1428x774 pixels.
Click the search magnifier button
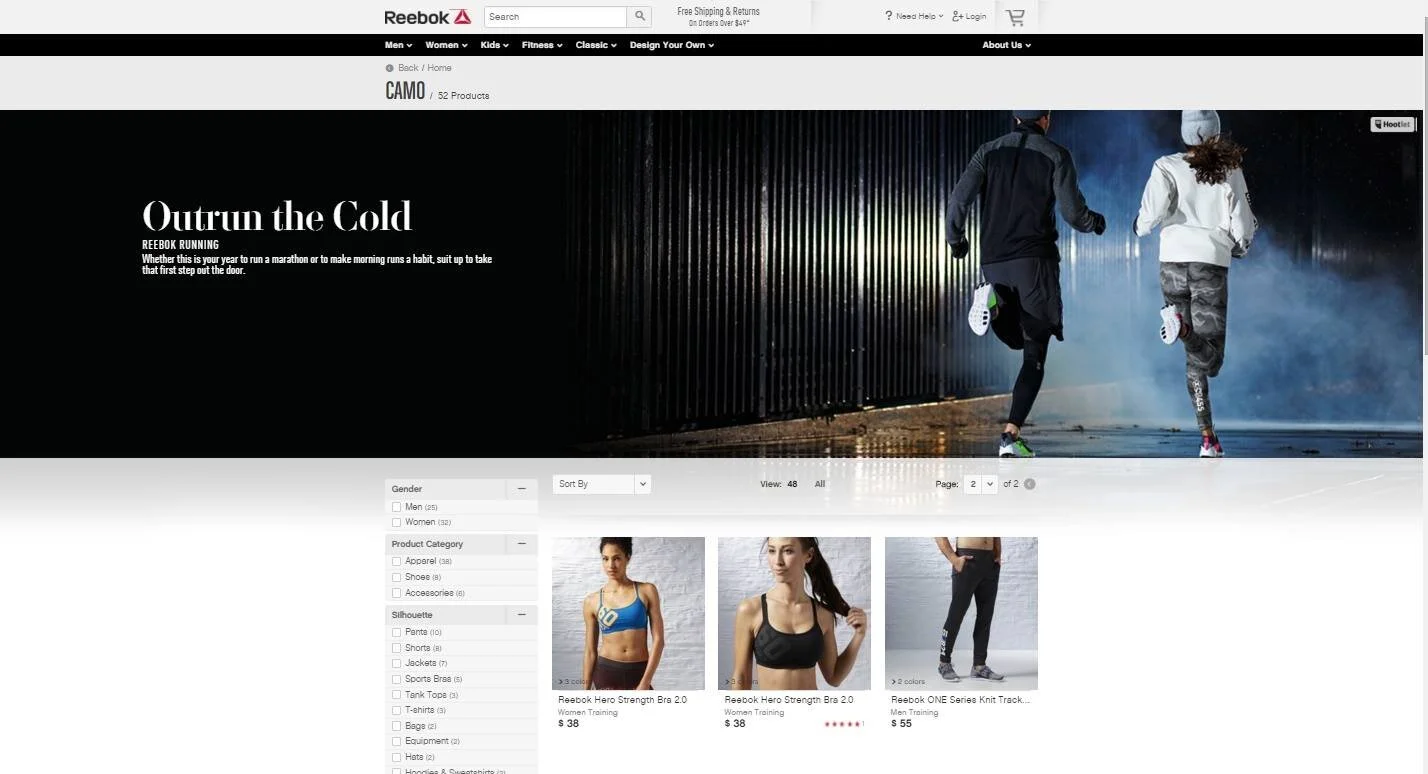639,16
